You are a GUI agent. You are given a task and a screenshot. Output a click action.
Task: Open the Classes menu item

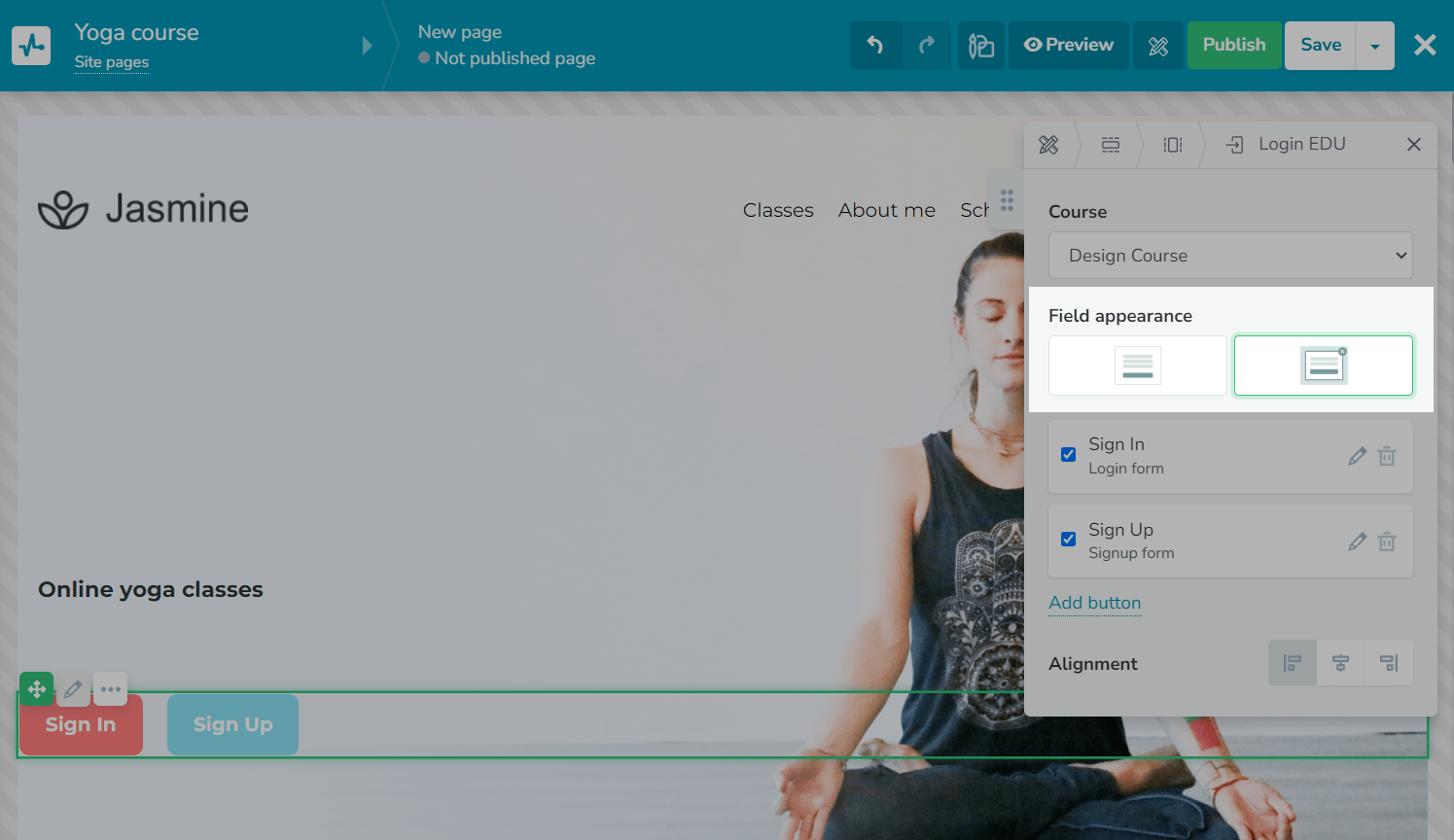pos(778,210)
